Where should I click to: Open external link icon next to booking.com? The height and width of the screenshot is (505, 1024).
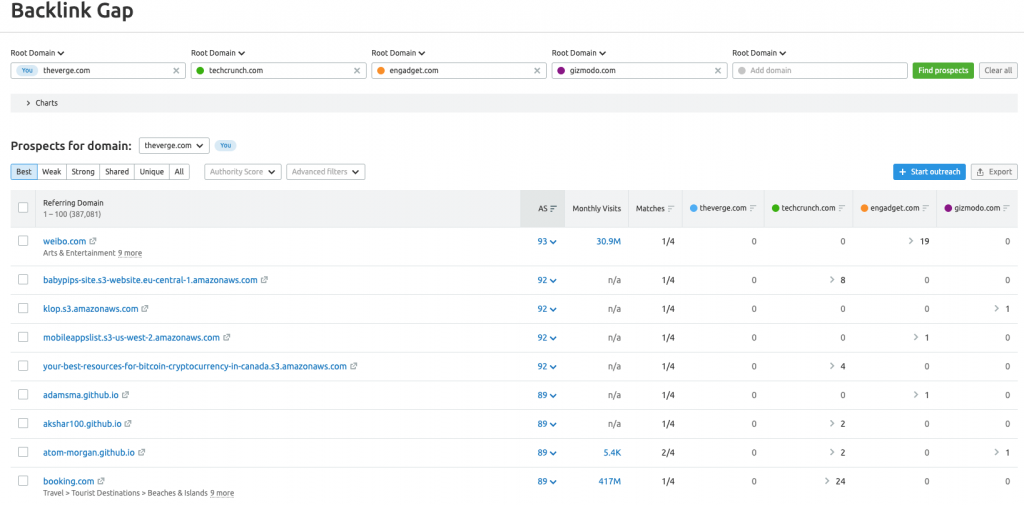coord(101,481)
